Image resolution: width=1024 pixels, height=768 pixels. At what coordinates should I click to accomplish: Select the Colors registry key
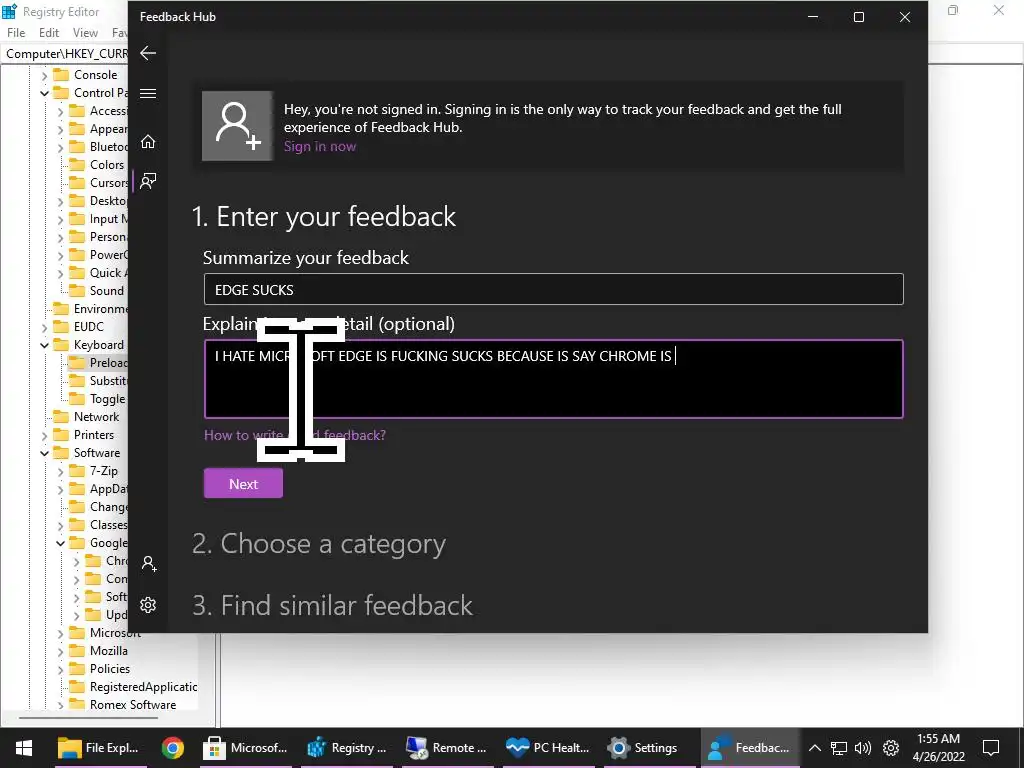(x=106, y=165)
